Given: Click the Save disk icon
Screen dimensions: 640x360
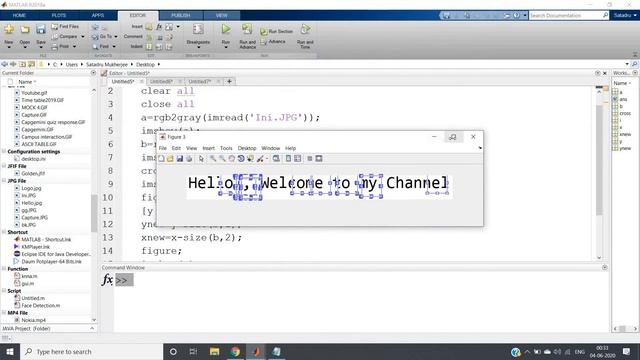Looking at the screenshot, I should click(x=41, y=30).
